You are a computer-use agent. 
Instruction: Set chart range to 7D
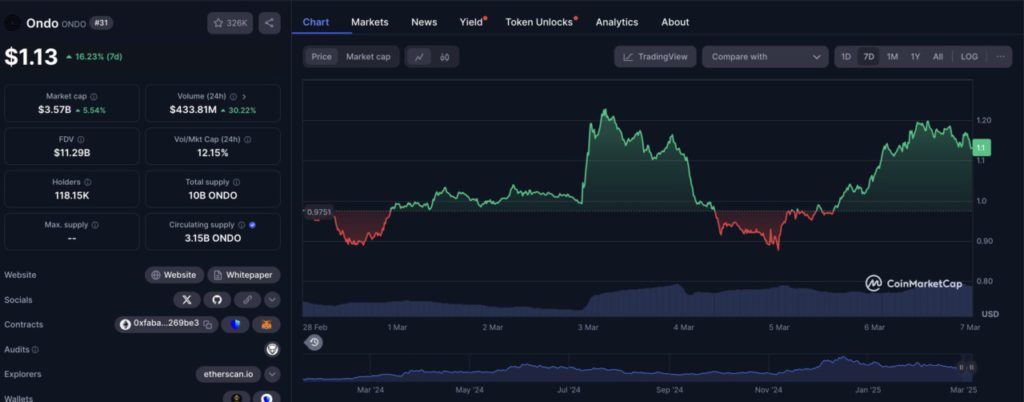(869, 57)
